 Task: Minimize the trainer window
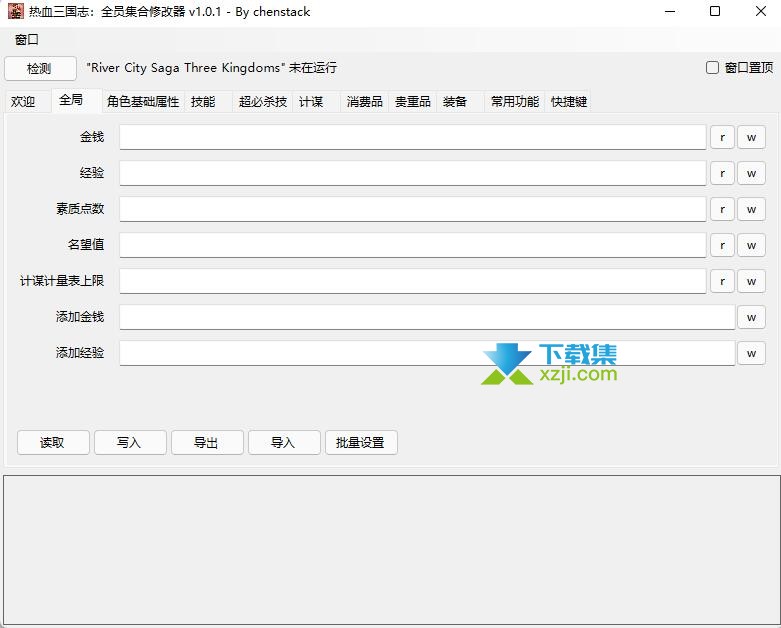point(670,11)
